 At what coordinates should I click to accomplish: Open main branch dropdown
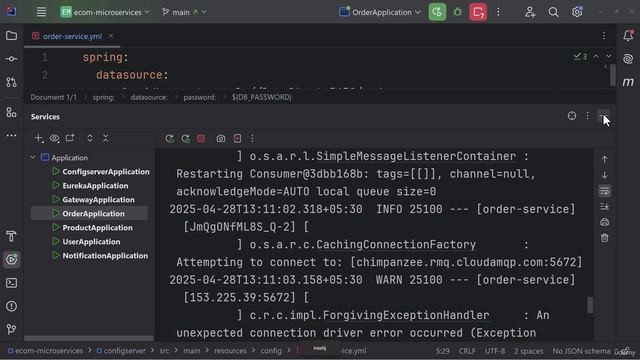[x=184, y=12]
